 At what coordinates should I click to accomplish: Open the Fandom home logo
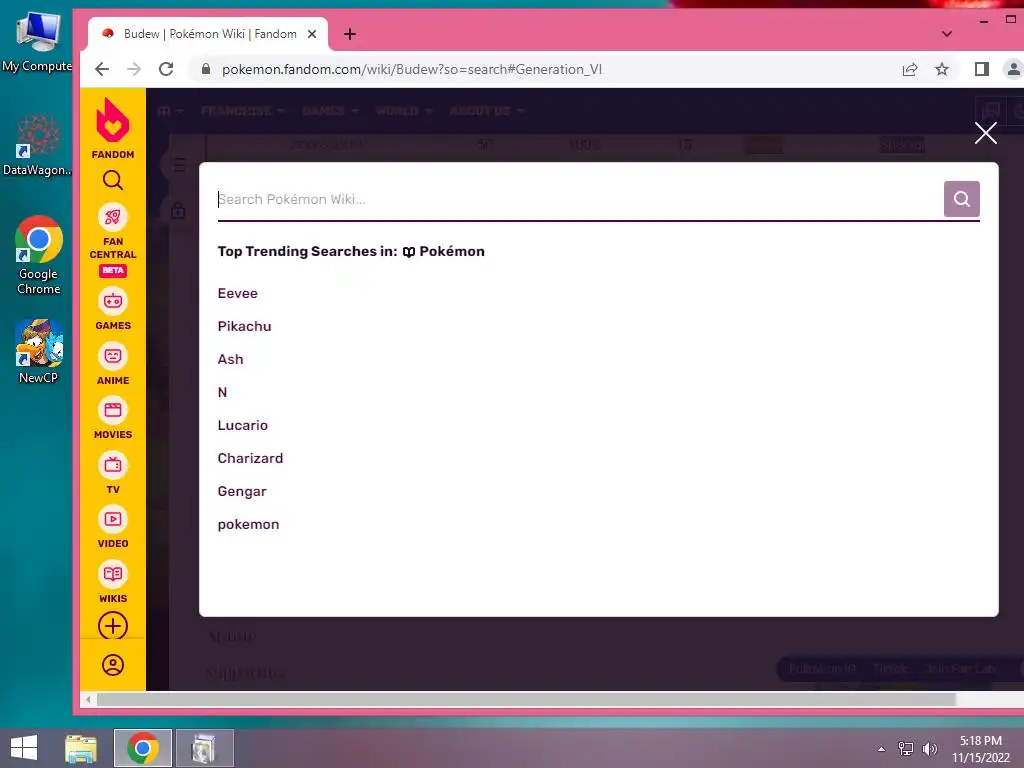112,129
